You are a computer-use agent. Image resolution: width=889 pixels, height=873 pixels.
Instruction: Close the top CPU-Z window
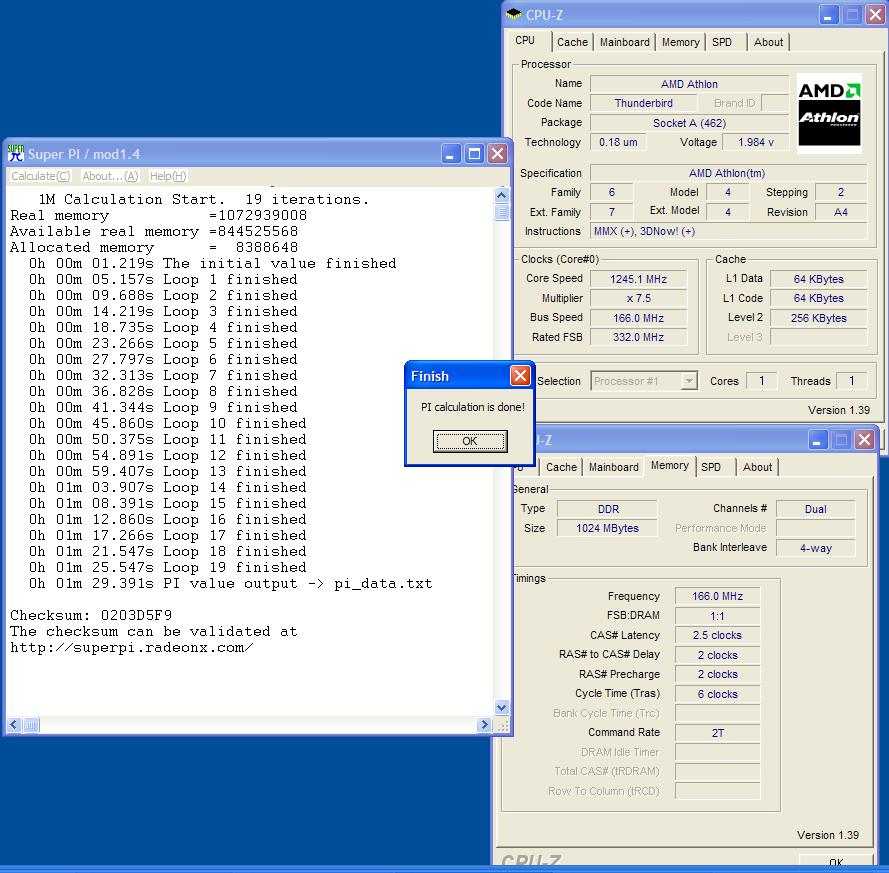coord(875,15)
